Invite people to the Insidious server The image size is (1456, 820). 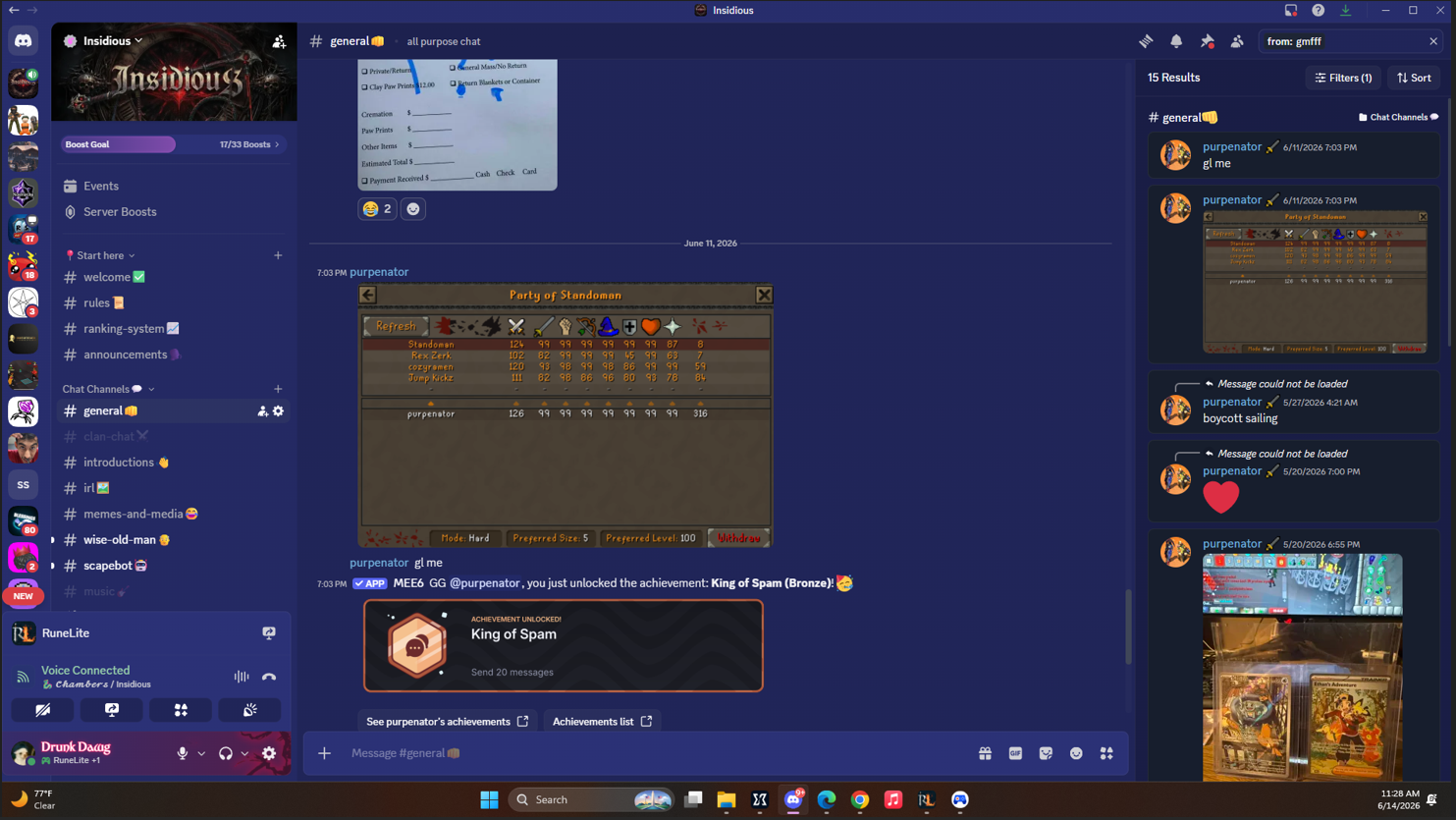[x=279, y=41]
